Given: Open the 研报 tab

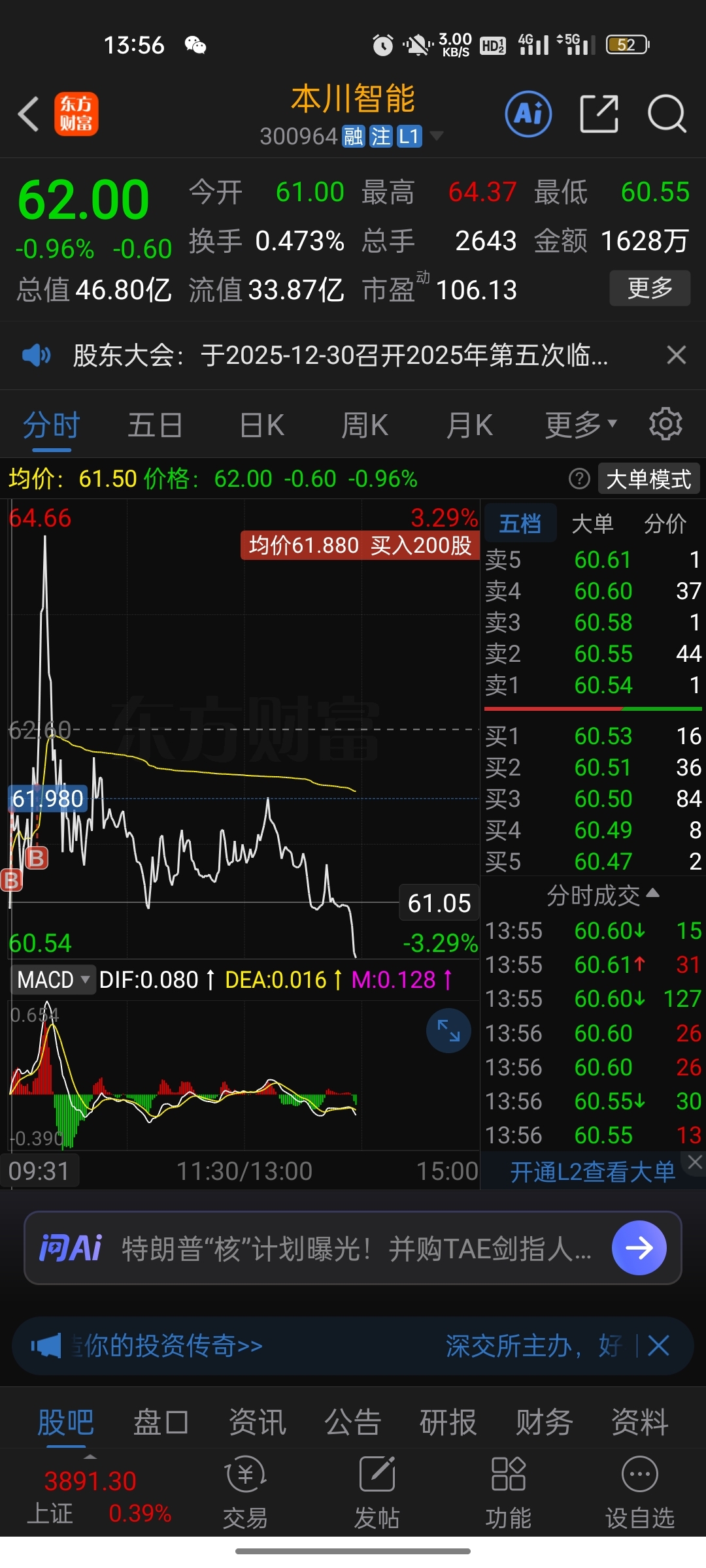Looking at the screenshot, I should coord(448,1422).
